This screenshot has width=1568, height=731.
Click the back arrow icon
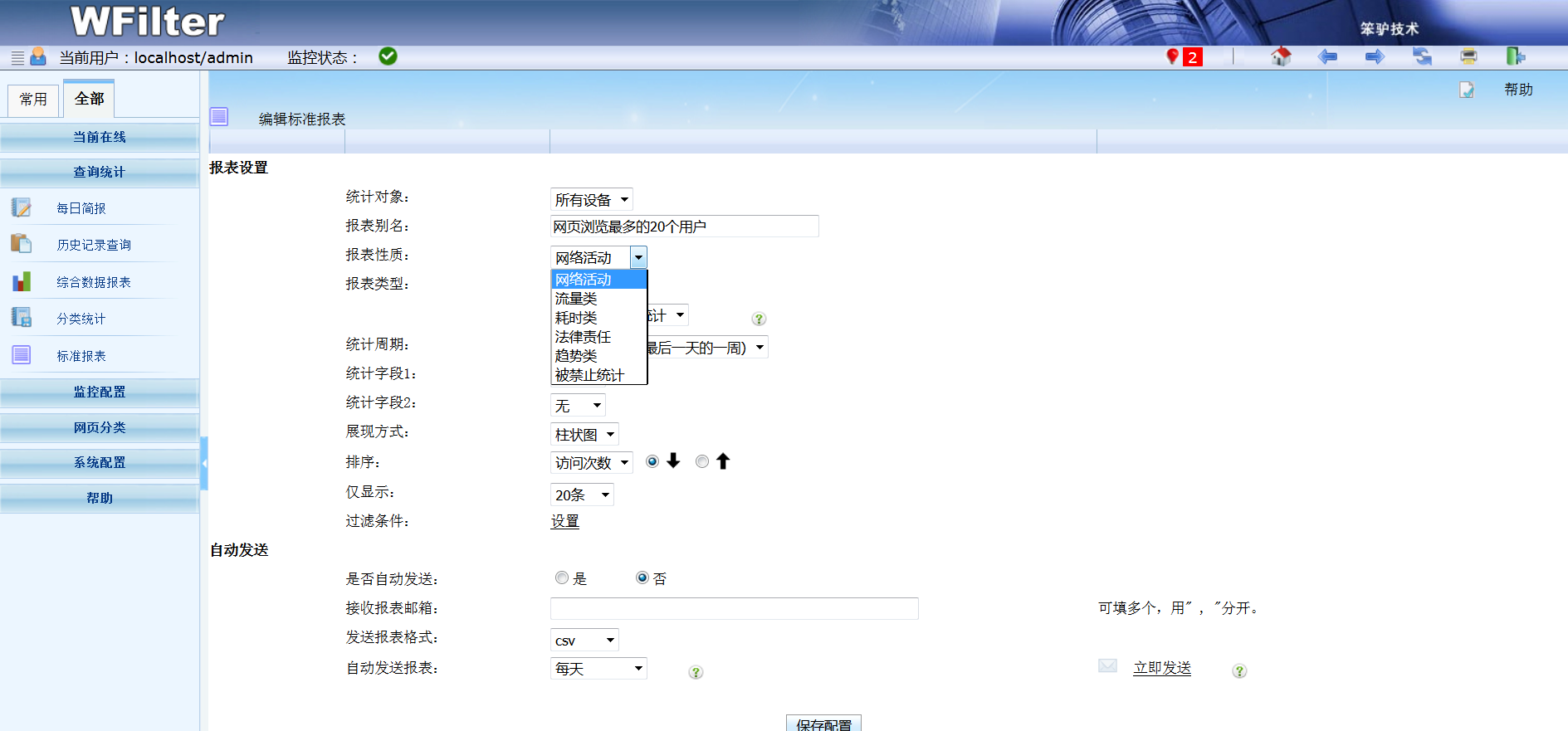pos(1327,56)
